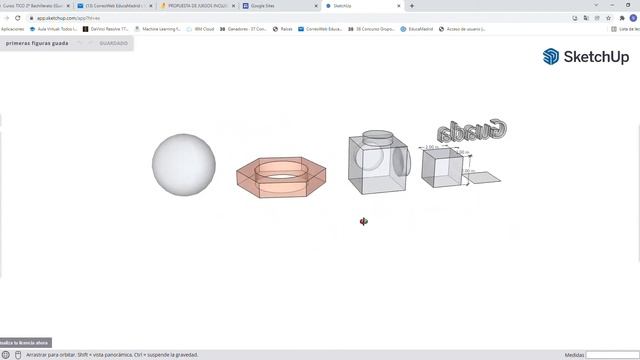Screen dimensions: 640x360
Task: Click the model name primeras figuras guada
Action: pos(37,43)
